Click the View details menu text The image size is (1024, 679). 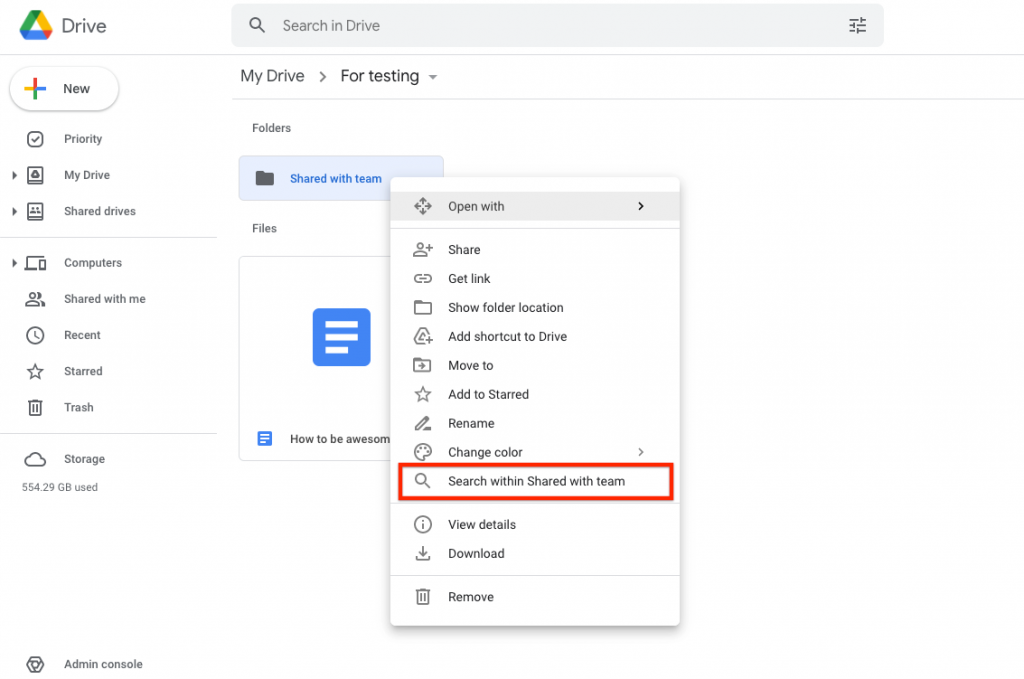pyautogui.click(x=482, y=524)
